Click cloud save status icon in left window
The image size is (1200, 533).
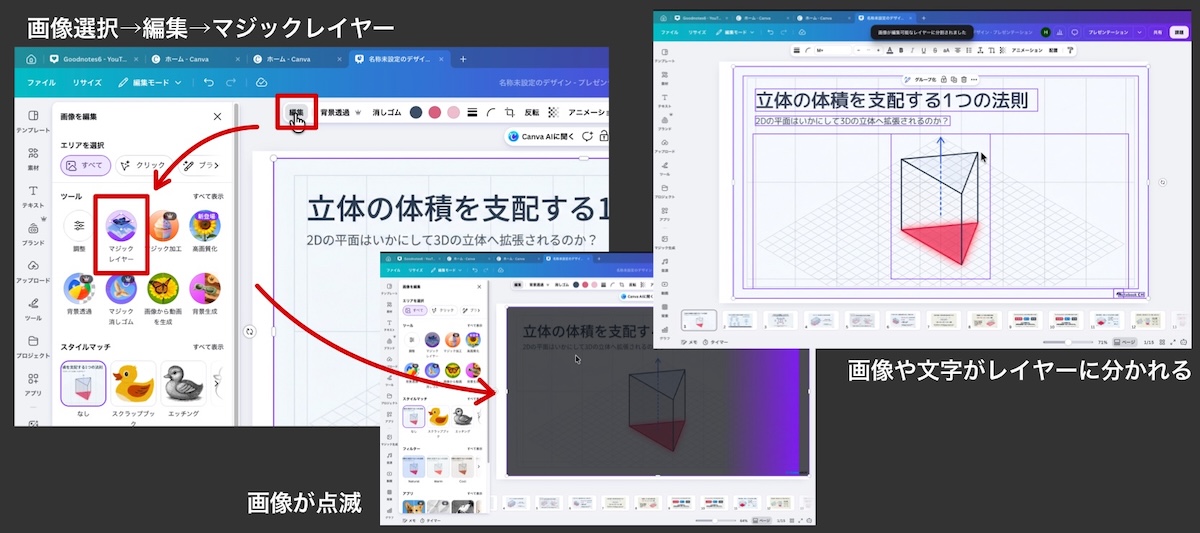tap(261, 82)
